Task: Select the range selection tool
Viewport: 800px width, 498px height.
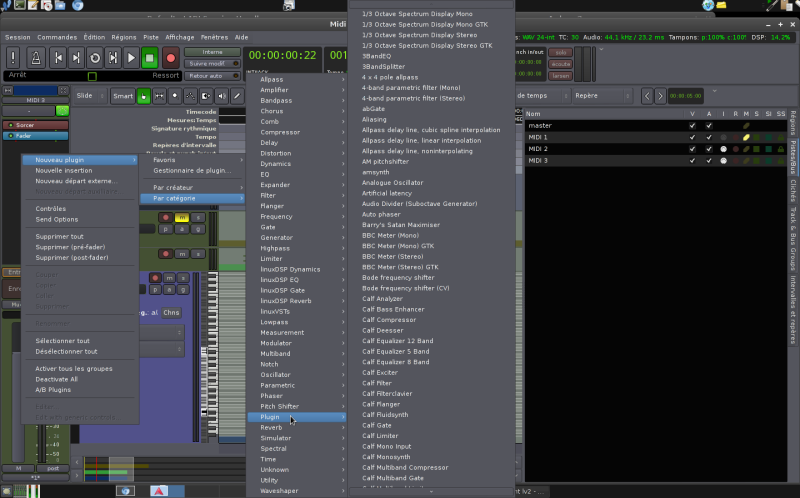Action: (x=159, y=96)
